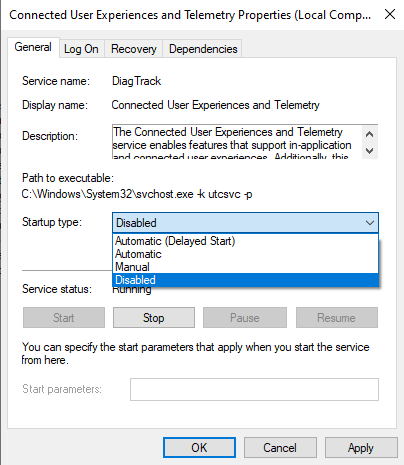404x465 pixels.
Task: Click the OK button
Action: pyautogui.click(x=199, y=448)
